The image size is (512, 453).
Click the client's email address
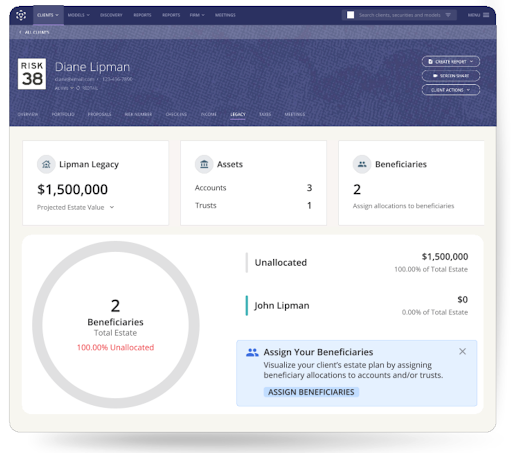pos(74,79)
